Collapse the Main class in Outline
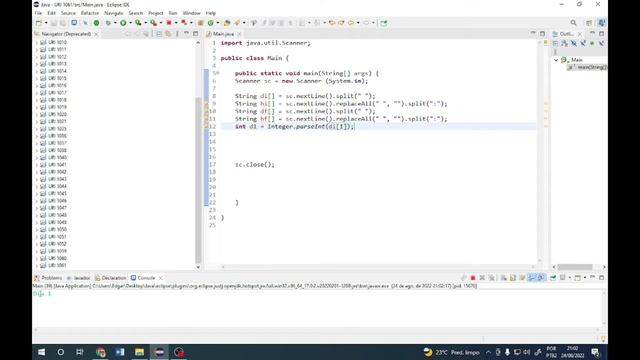 pos(556,60)
